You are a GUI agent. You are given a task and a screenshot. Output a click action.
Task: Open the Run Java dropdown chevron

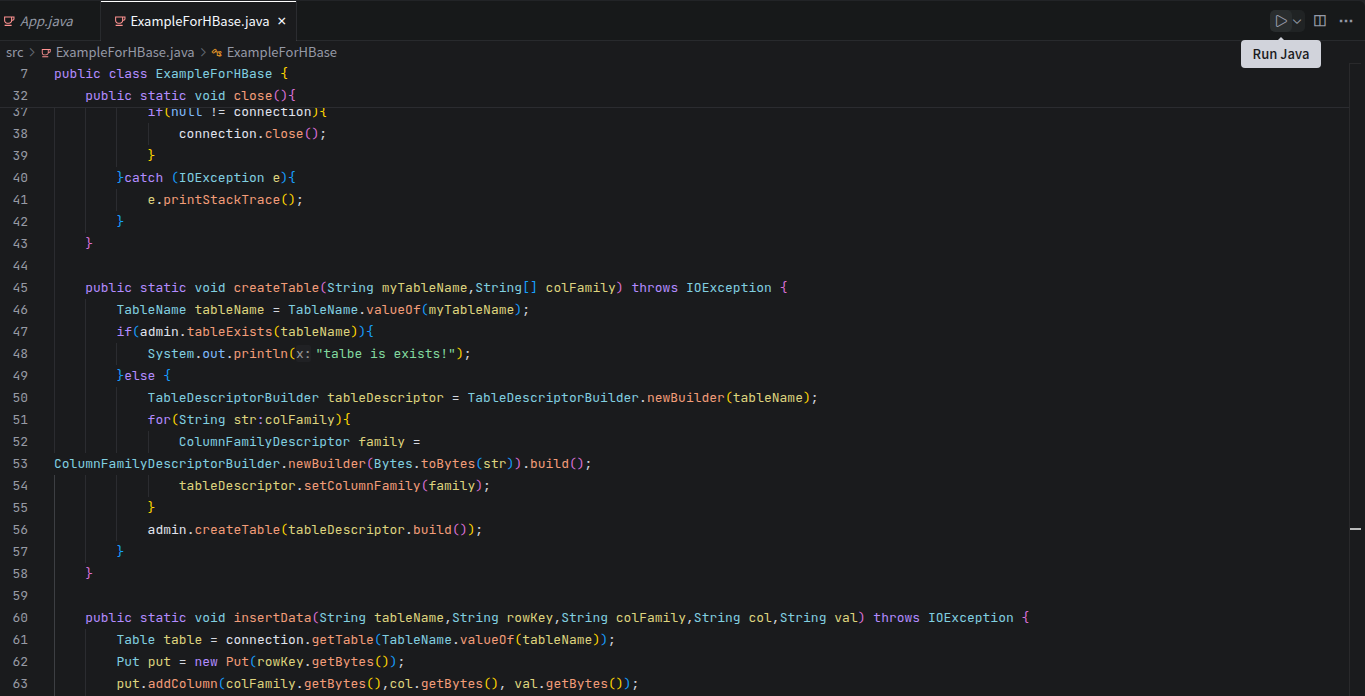tap(1297, 21)
